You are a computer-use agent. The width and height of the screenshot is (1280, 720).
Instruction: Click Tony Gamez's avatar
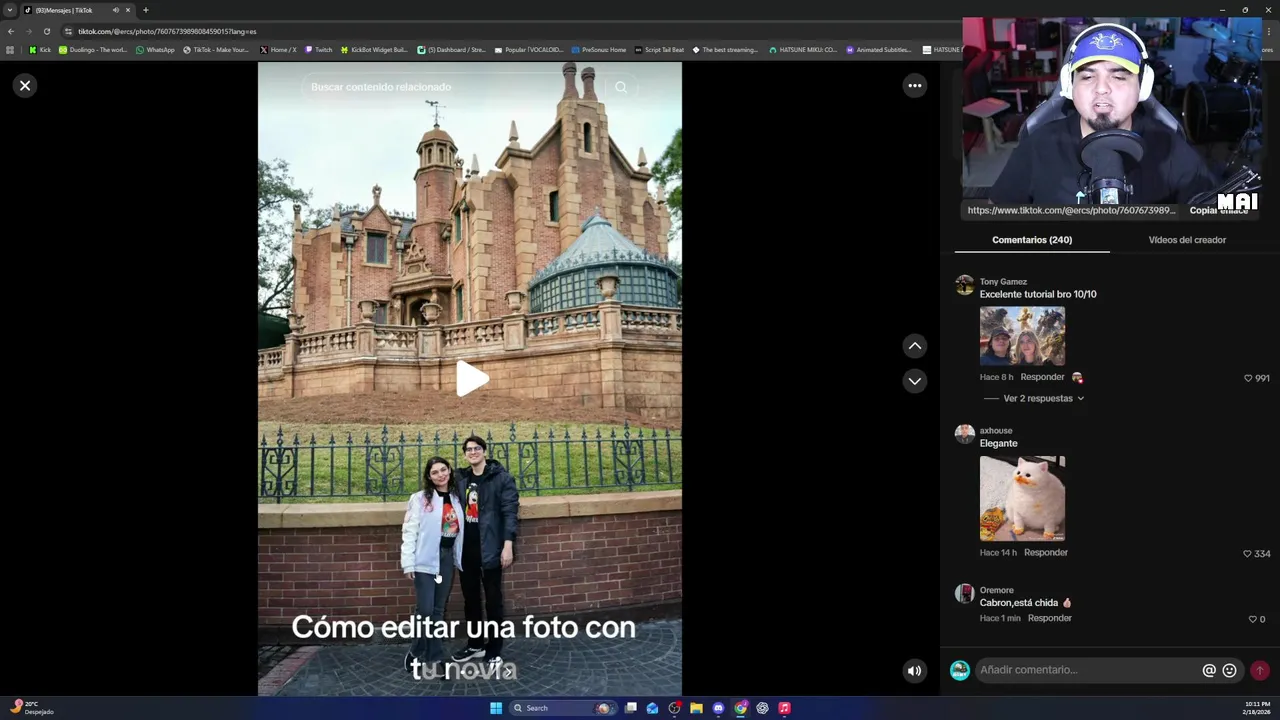(964, 285)
